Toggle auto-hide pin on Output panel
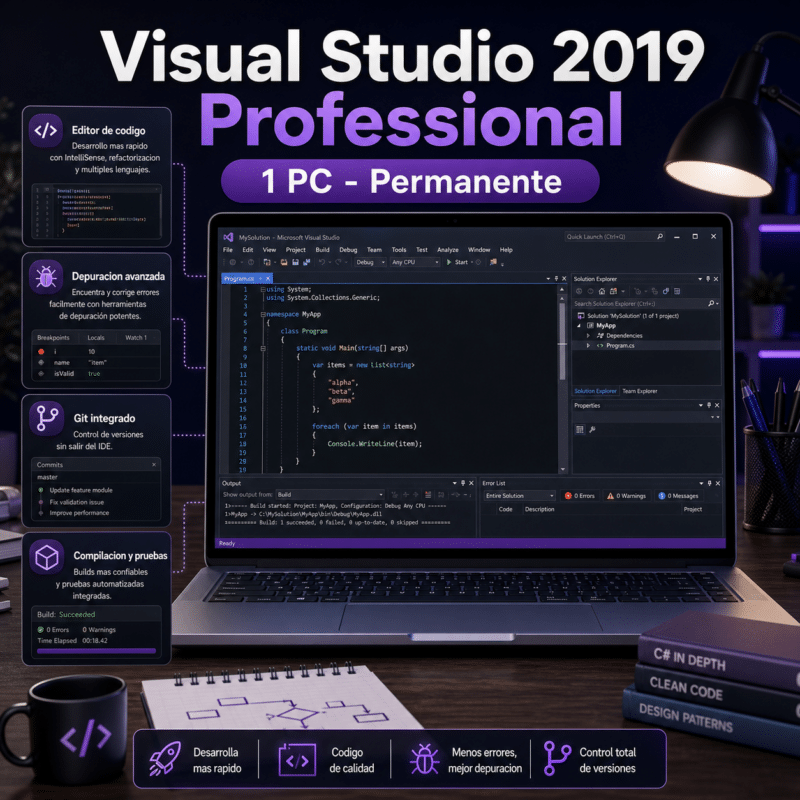Image resolution: width=800 pixels, height=800 pixels. (x=463, y=483)
